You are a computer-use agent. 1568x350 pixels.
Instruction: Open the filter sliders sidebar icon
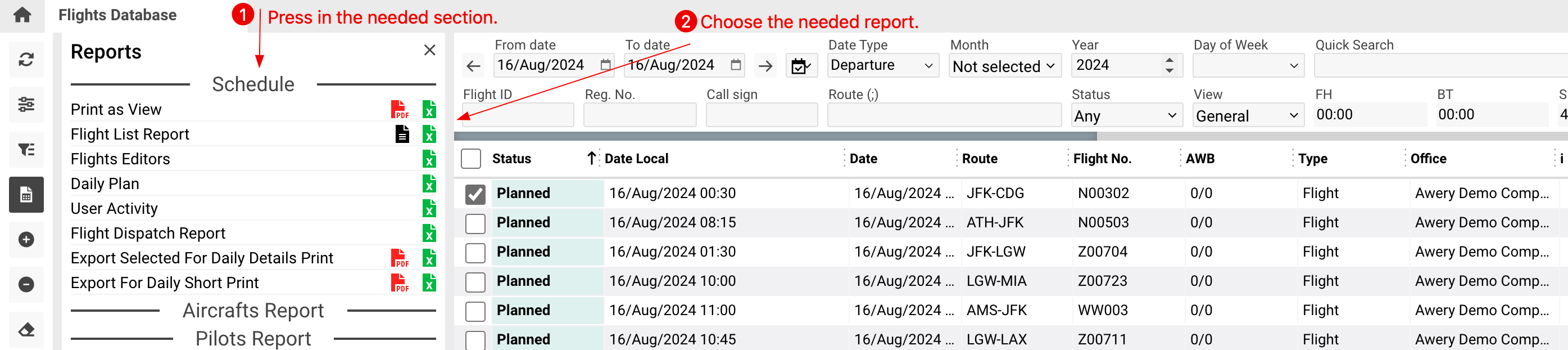coord(26,105)
